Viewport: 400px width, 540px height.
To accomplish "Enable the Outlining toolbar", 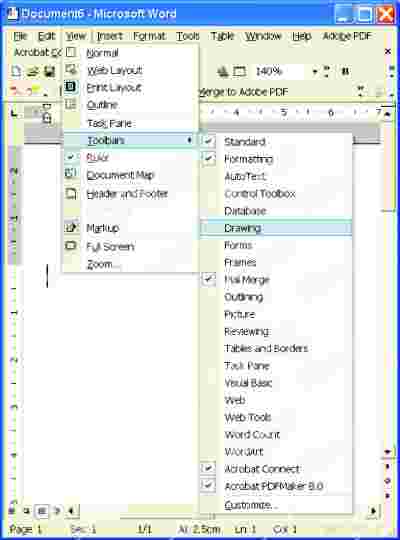I will [276, 297].
